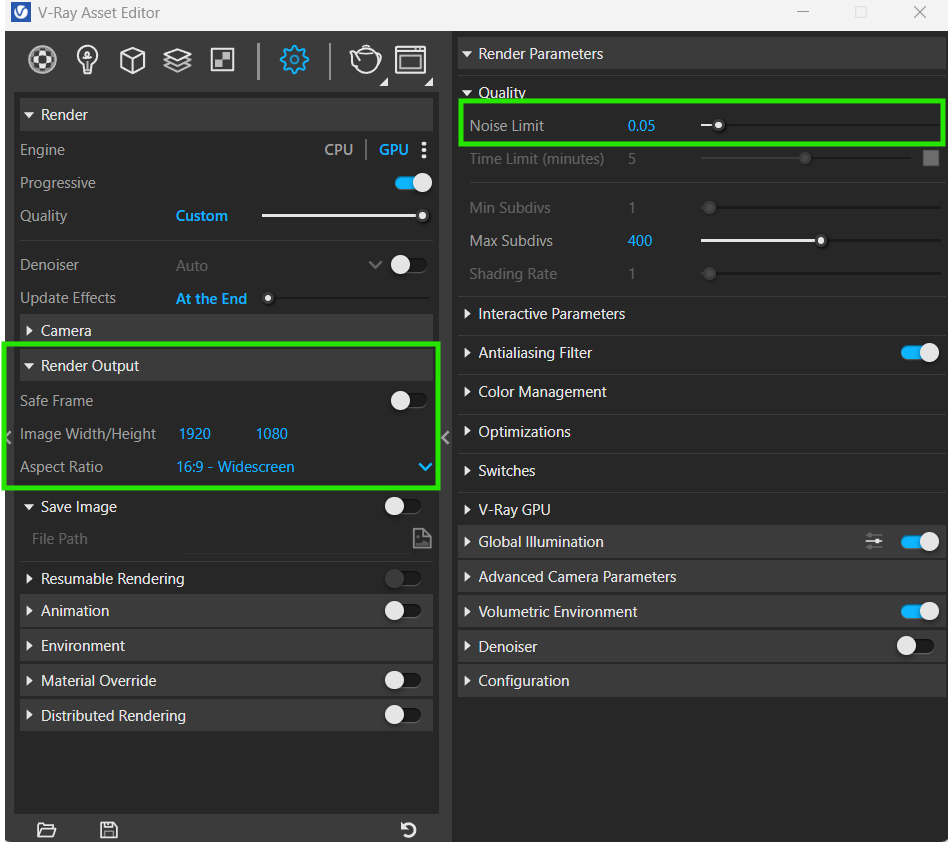948x842 pixels.
Task: Open the Settings gear tab
Action: pyautogui.click(x=294, y=60)
